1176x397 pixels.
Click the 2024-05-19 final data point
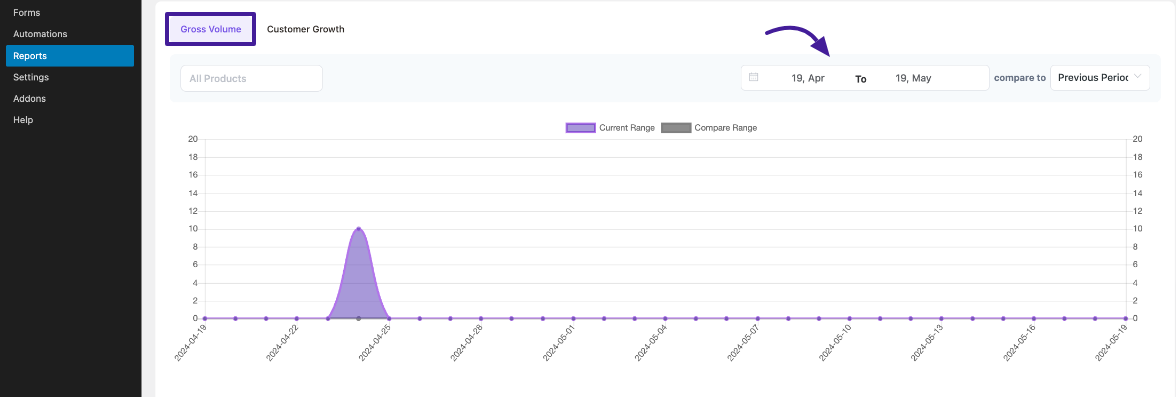point(1126,318)
